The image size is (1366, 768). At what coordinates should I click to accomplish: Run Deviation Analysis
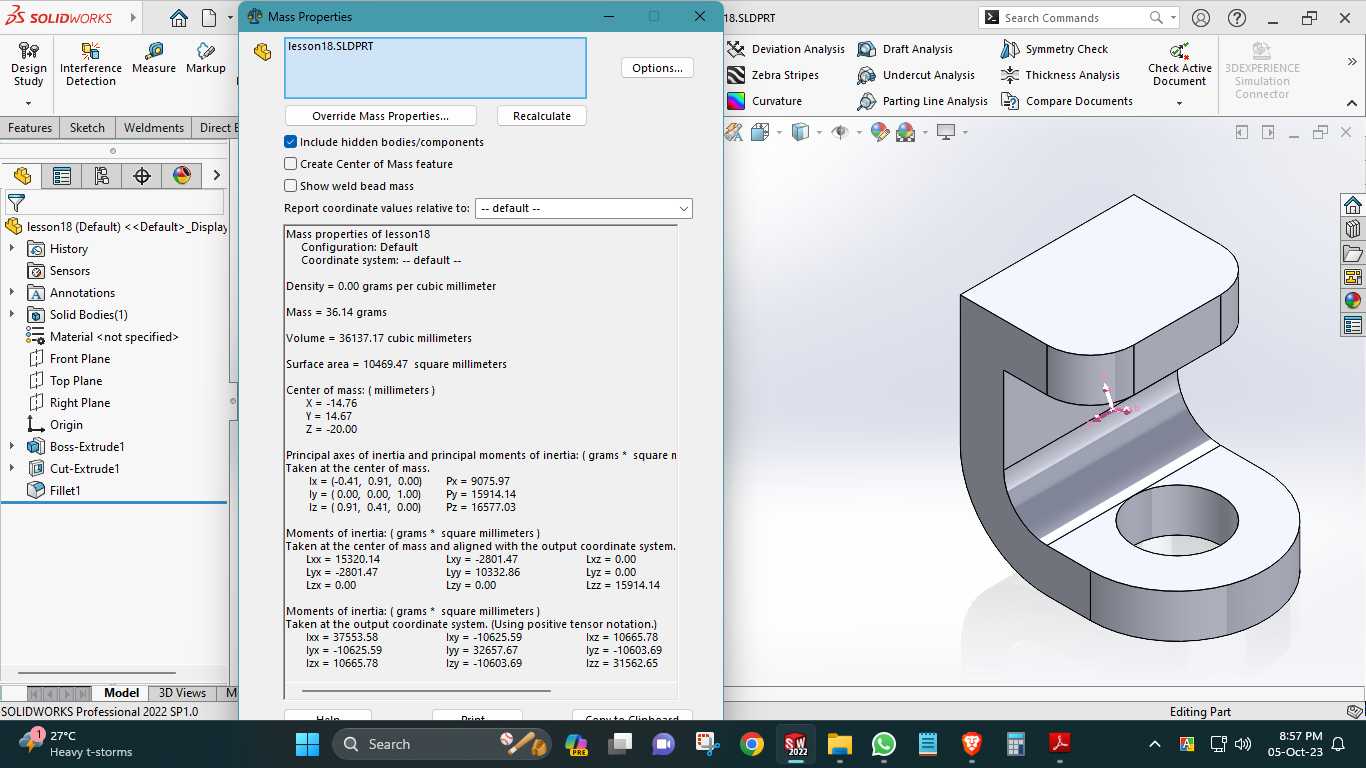(786, 49)
